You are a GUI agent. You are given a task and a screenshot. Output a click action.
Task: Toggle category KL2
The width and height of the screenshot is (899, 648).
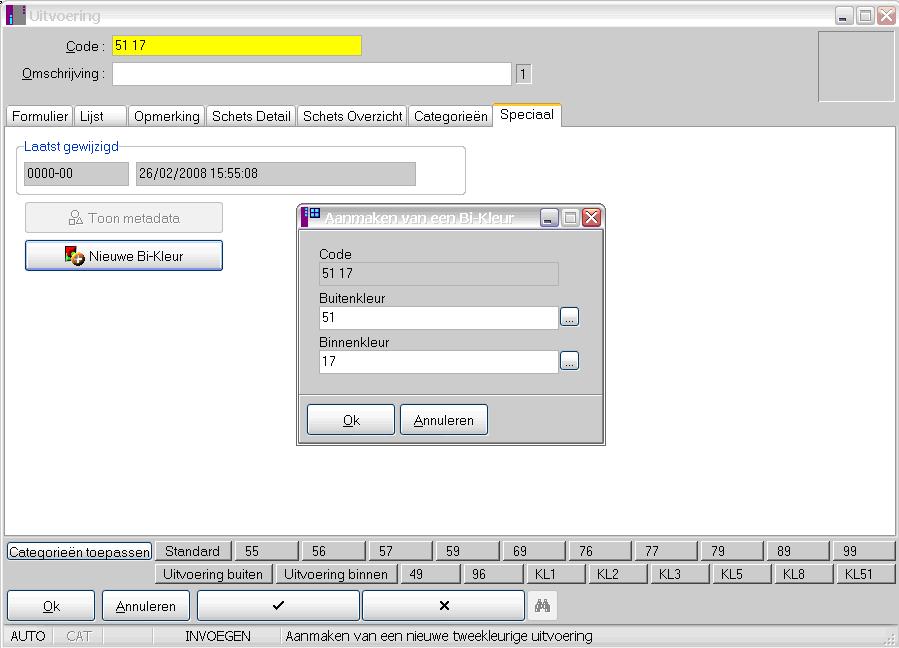617,574
